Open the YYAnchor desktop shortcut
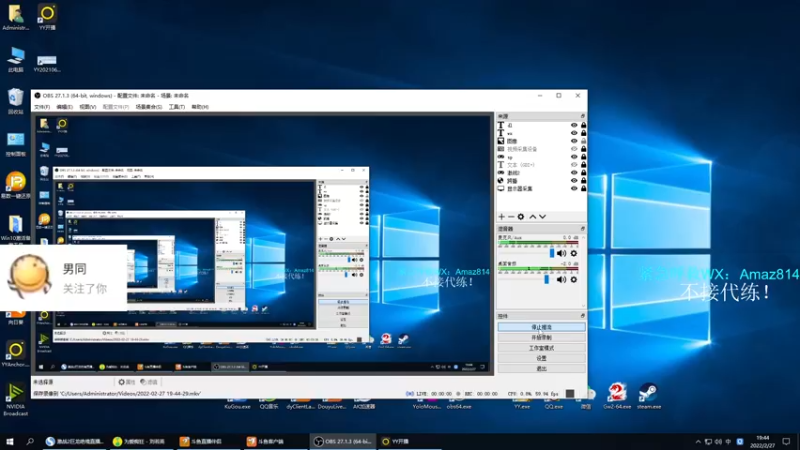Screen dimensions: 800x450 (15, 354)
